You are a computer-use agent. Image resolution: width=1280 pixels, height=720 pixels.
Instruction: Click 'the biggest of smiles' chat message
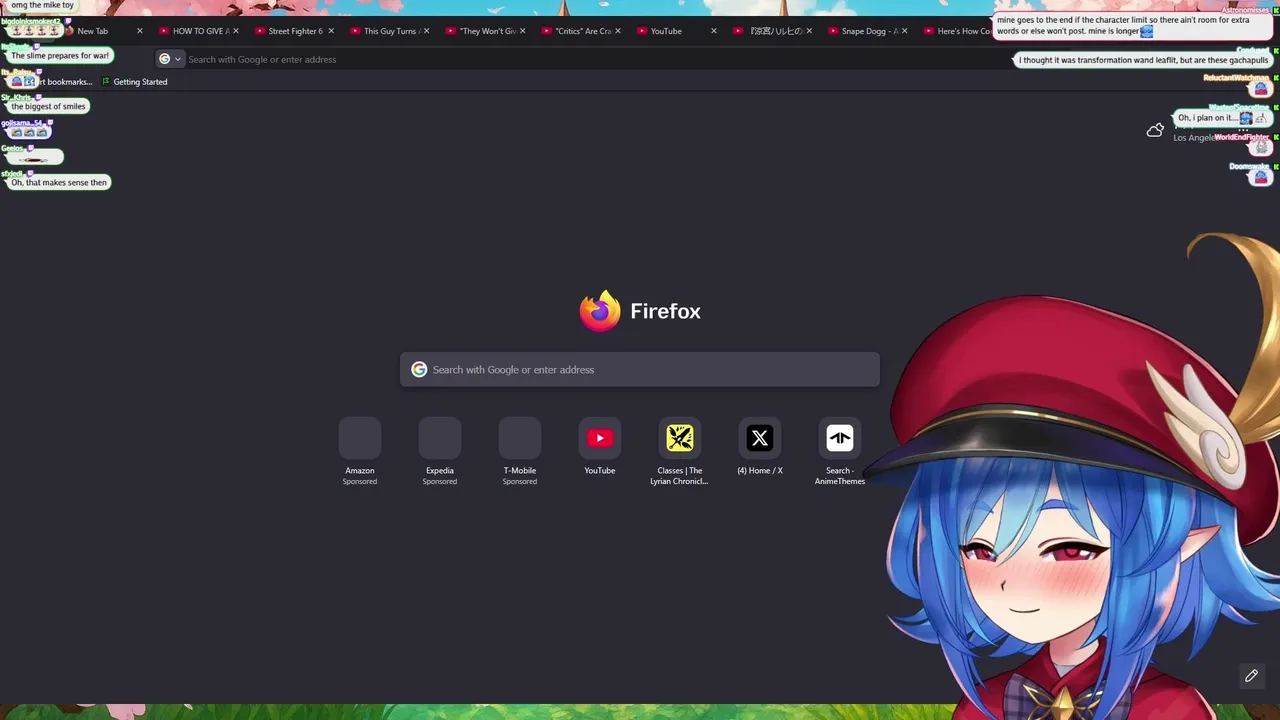tap(48, 106)
